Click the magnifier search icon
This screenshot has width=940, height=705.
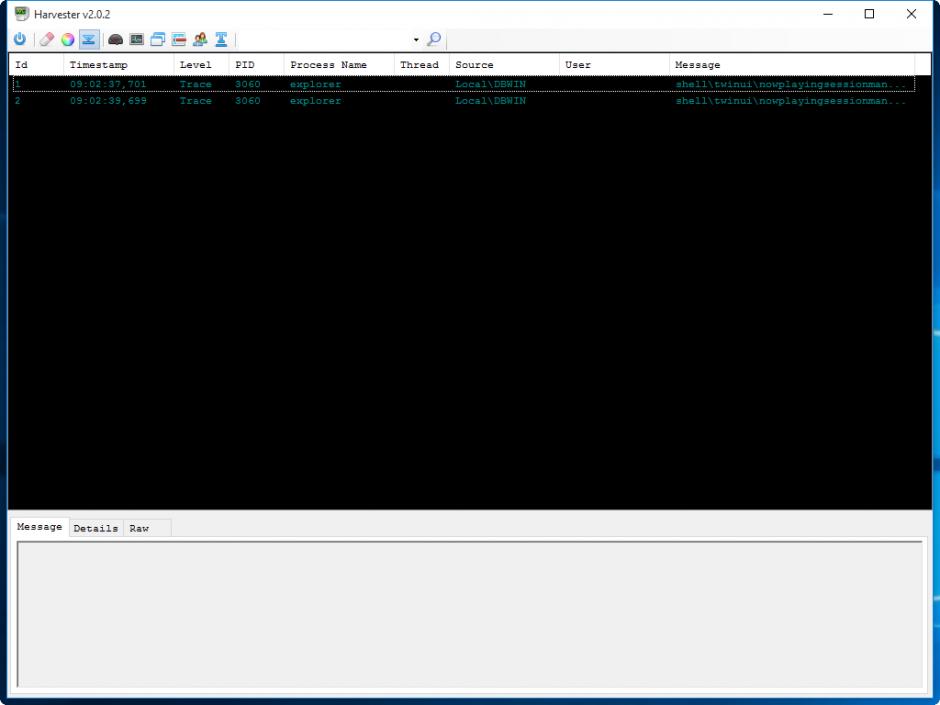tap(433, 40)
